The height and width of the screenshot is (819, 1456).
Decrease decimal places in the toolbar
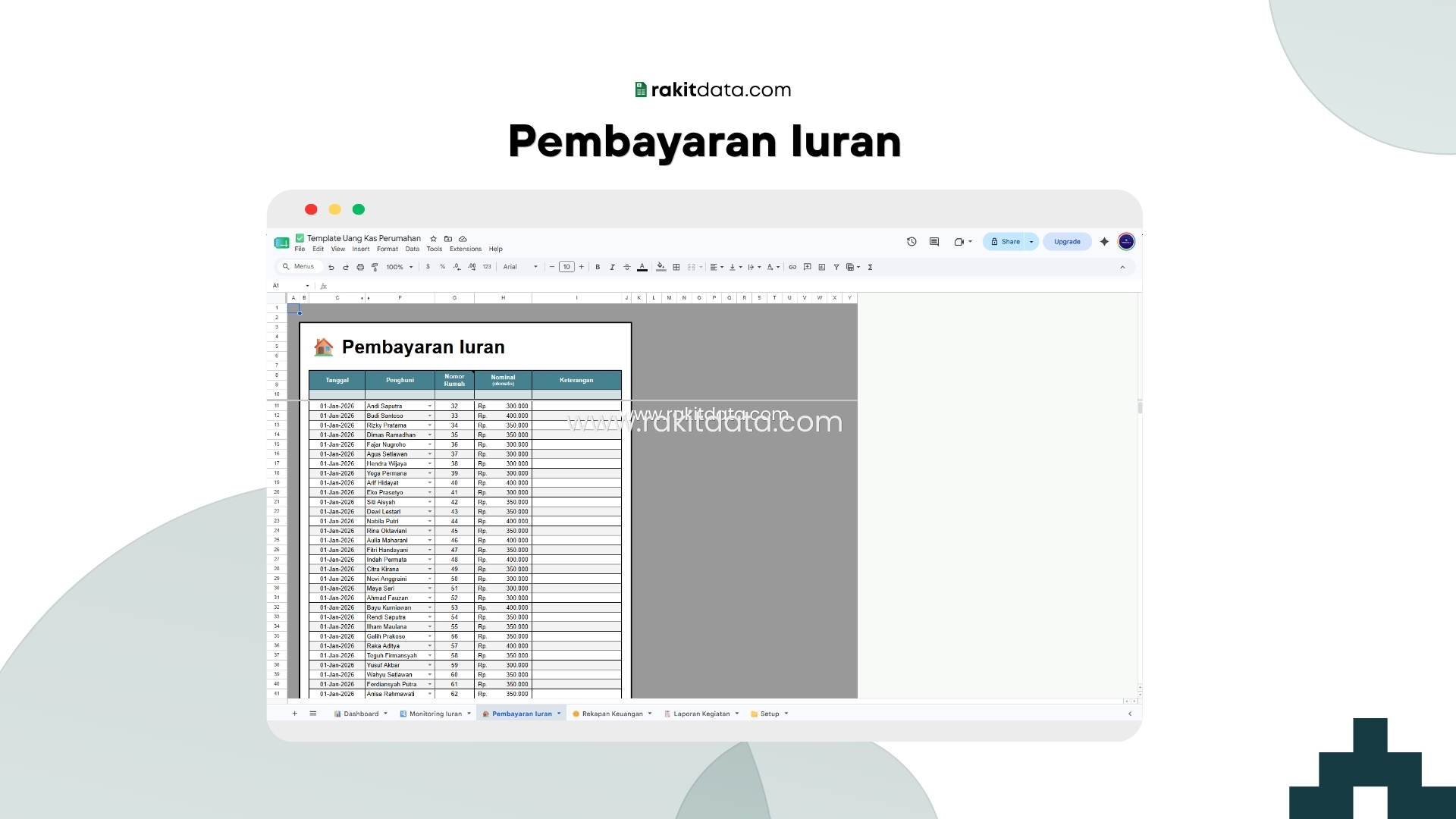(x=457, y=267)
